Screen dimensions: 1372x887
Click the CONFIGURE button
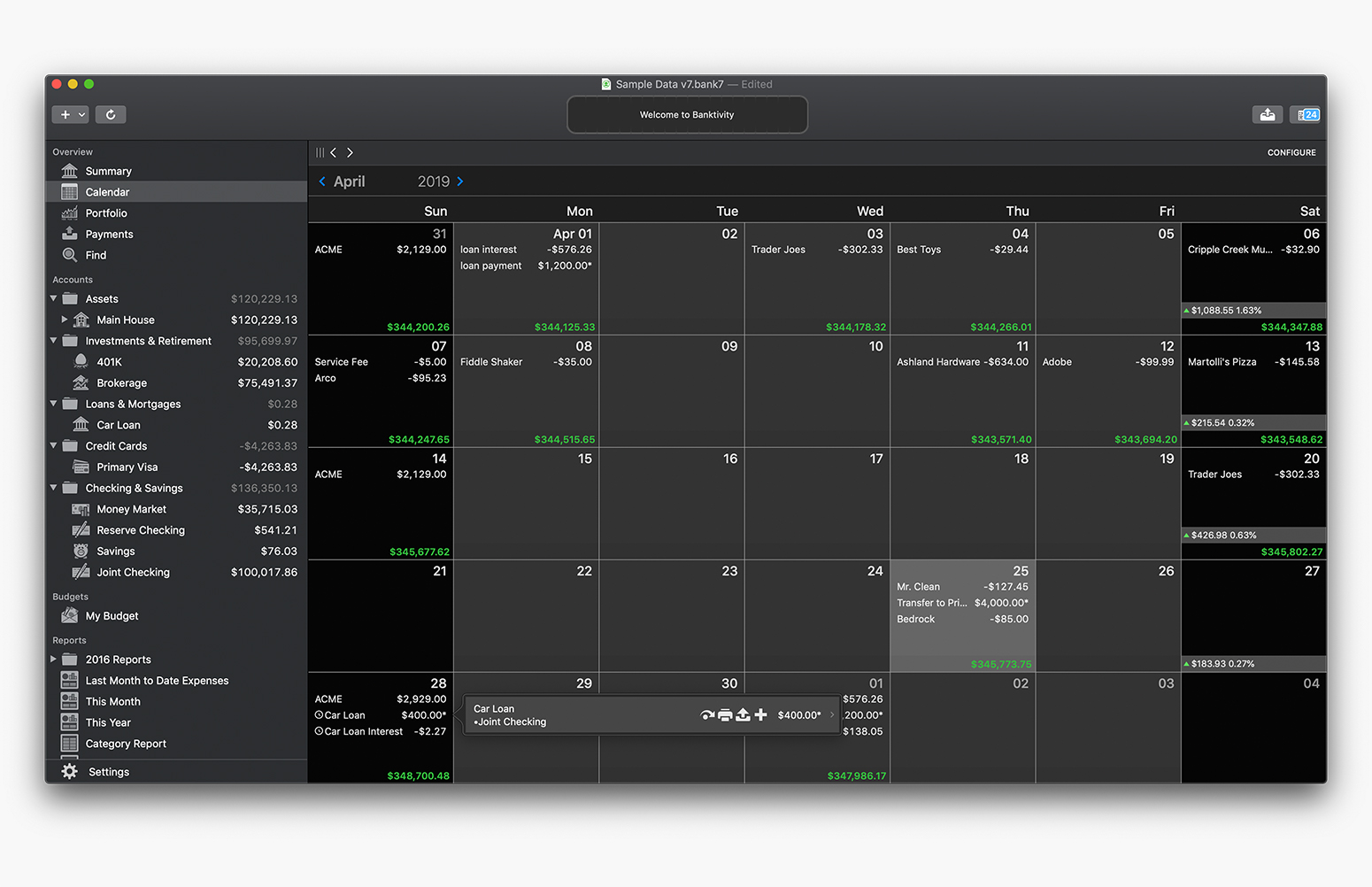1291,152
